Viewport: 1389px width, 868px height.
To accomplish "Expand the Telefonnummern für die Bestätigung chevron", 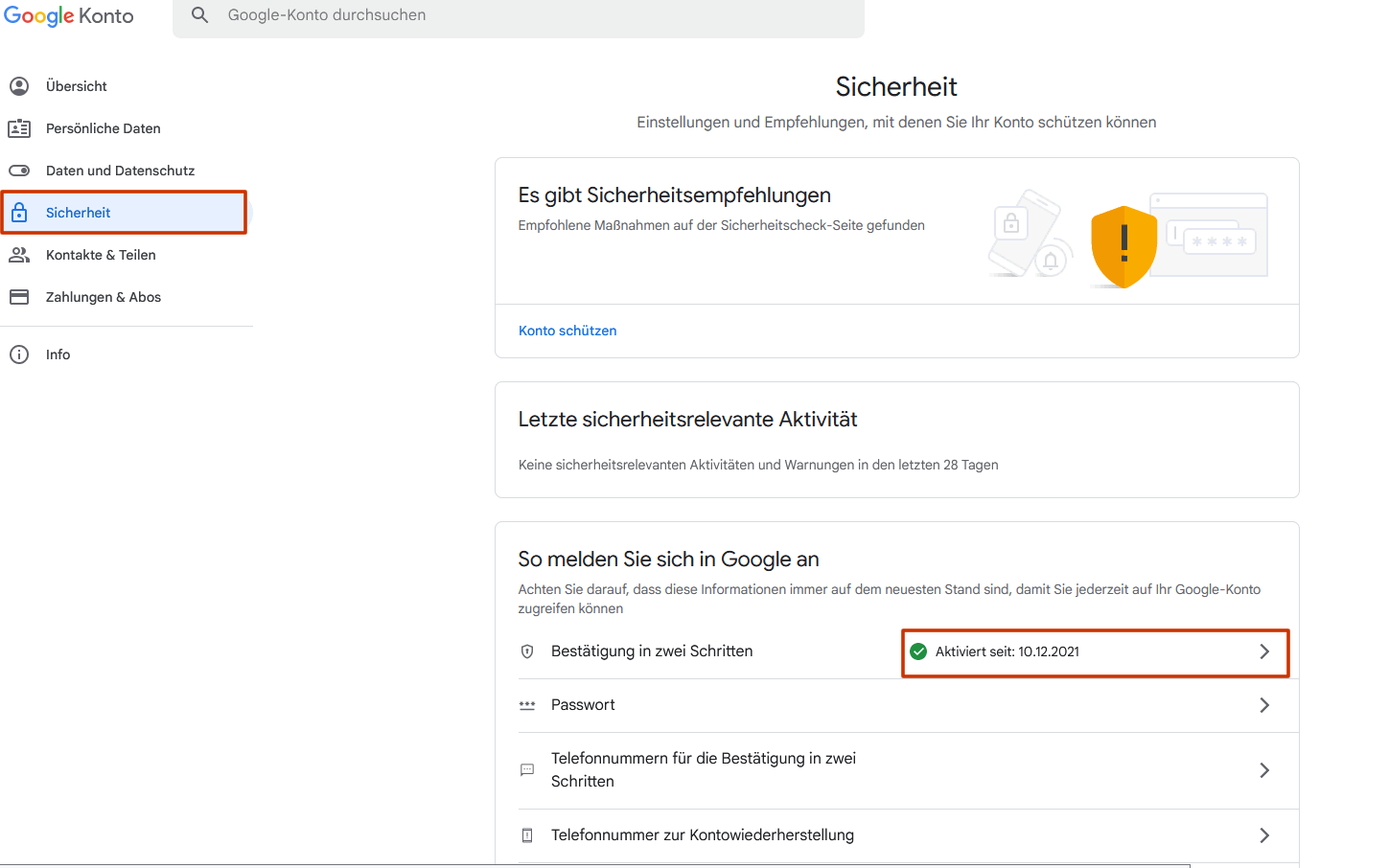I will point(1264,770).
